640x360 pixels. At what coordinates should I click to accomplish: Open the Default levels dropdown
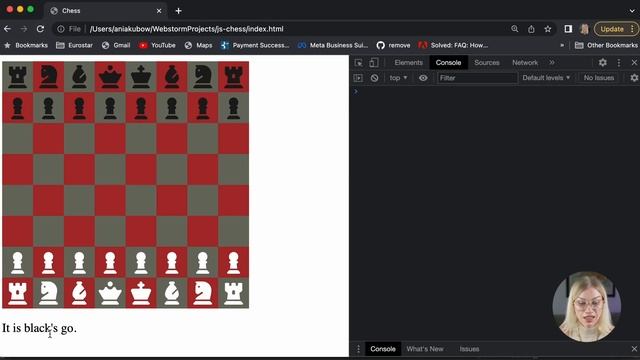(x=546, y=78)
